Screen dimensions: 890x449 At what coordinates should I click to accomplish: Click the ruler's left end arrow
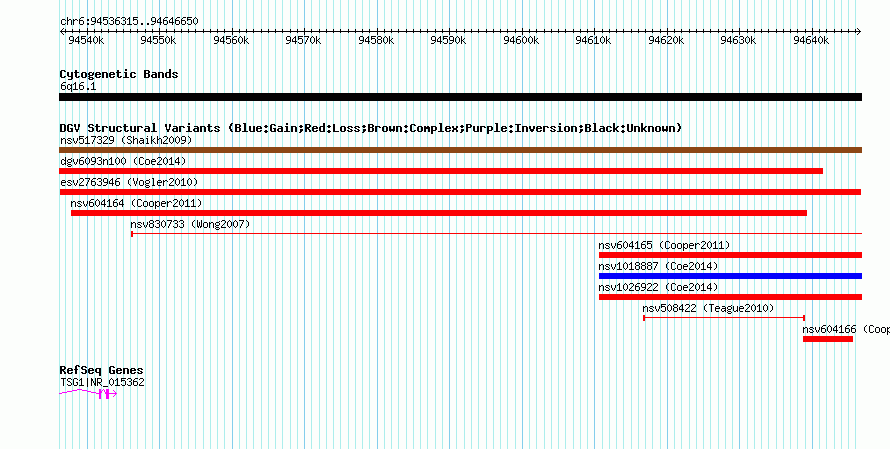pos(62,32)
